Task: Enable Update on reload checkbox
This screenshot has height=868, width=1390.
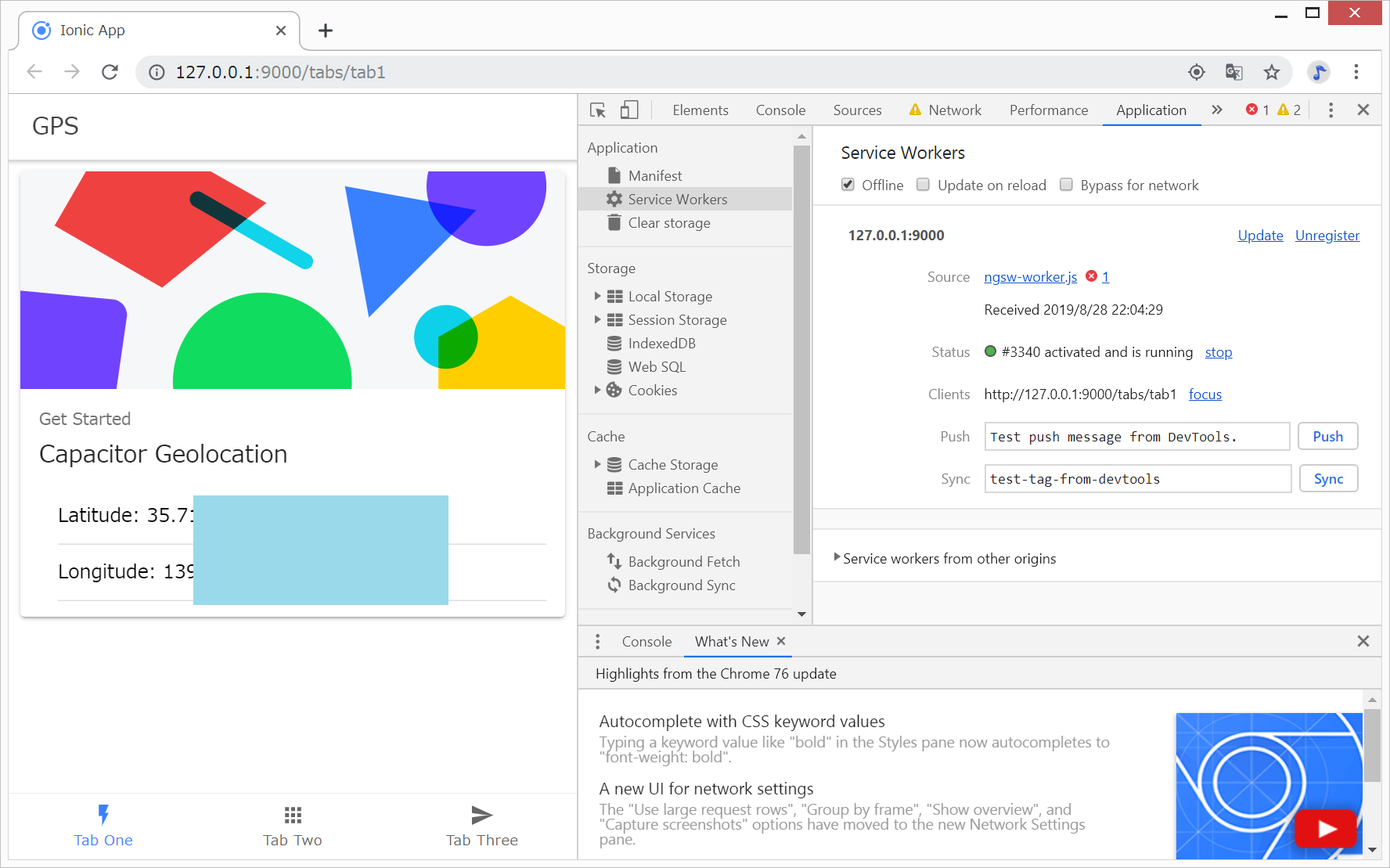Action: tap(924, 185)
